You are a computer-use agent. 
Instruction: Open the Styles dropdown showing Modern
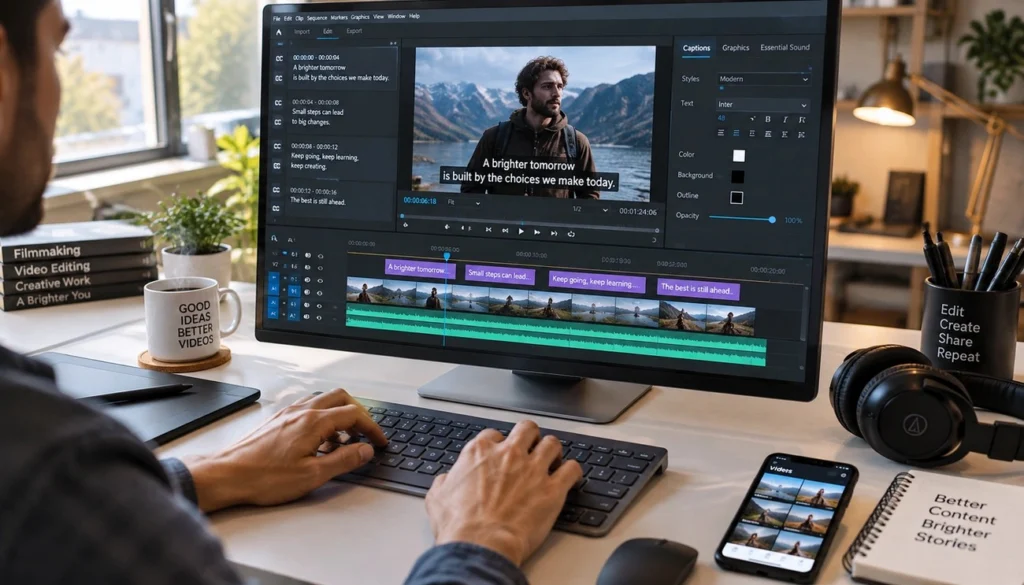click(763, 79)
